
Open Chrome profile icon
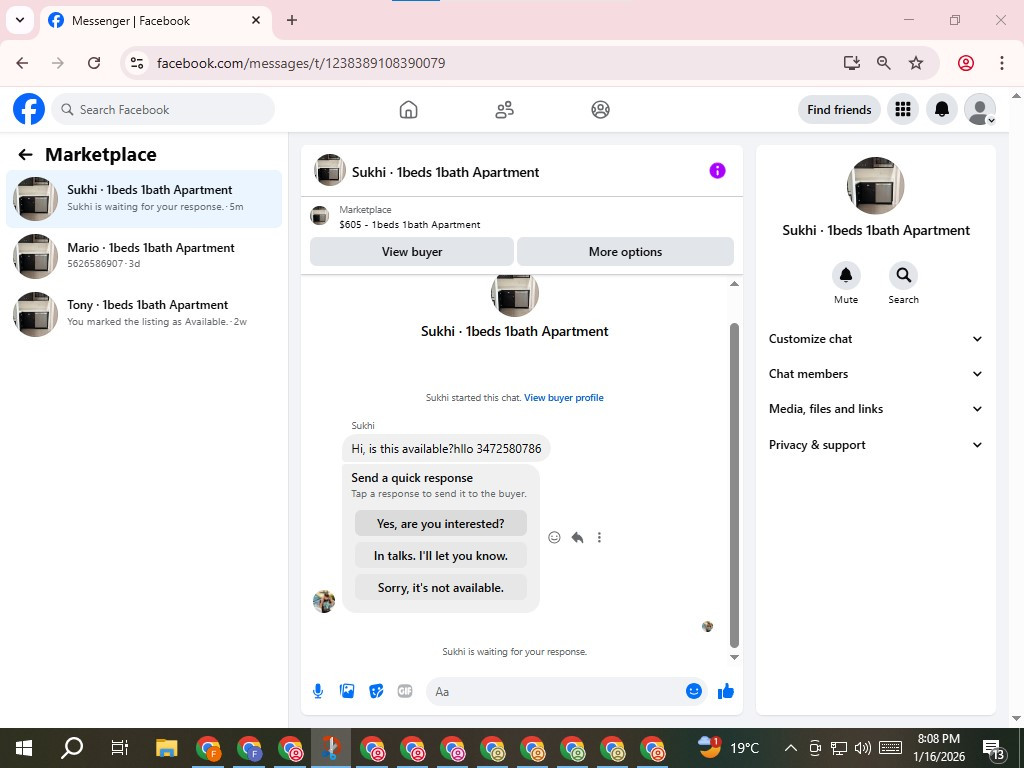click(965, 63)
